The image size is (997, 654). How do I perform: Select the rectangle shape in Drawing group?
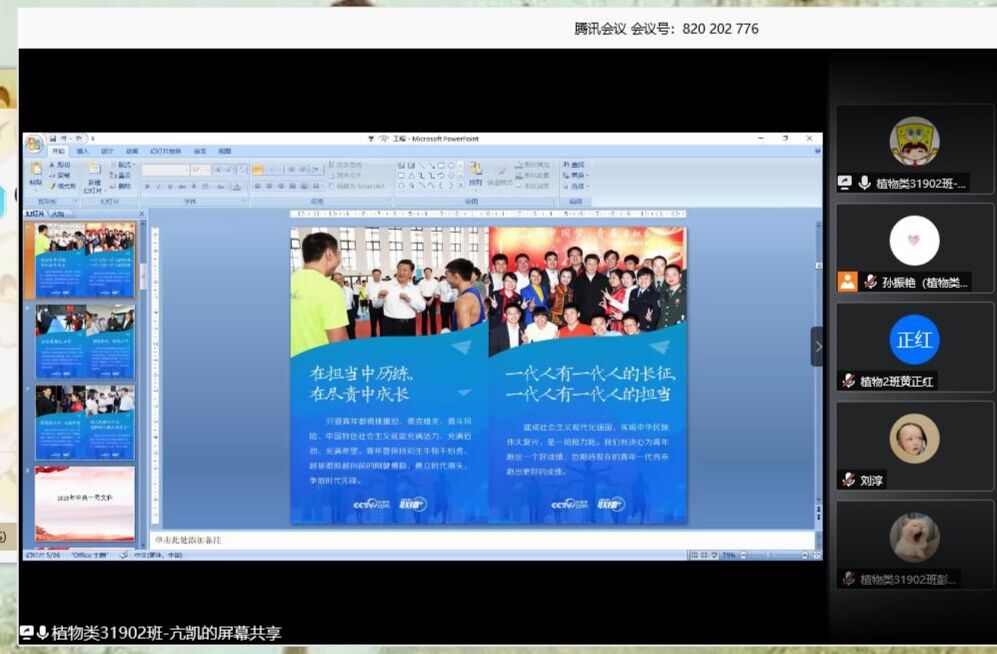point(443,166)
